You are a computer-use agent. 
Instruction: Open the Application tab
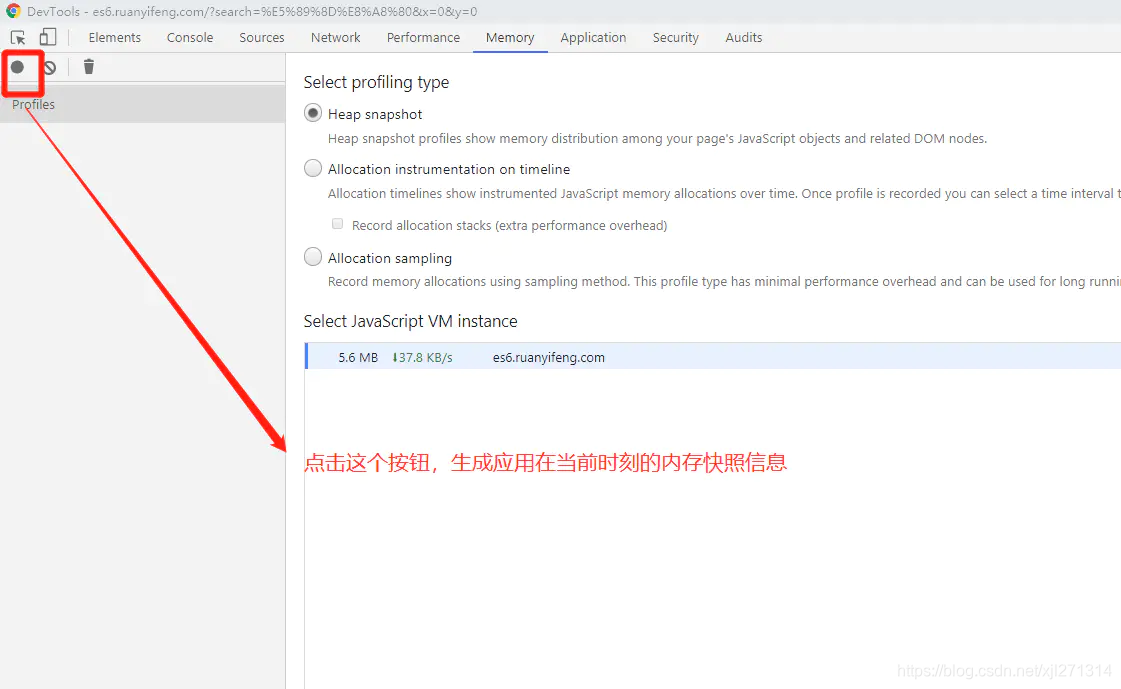[593, 37]
